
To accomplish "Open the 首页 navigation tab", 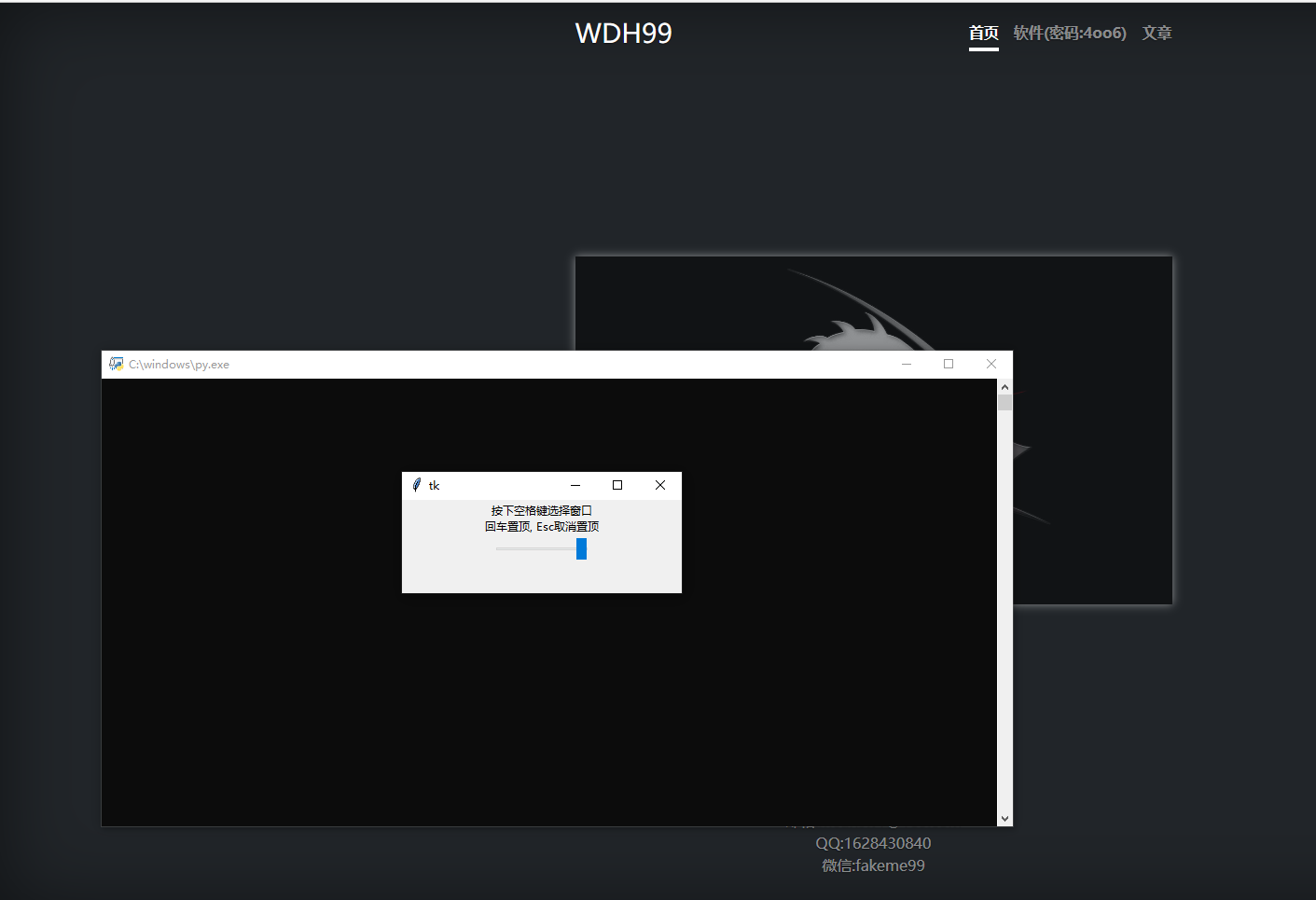I will point(983,33).
